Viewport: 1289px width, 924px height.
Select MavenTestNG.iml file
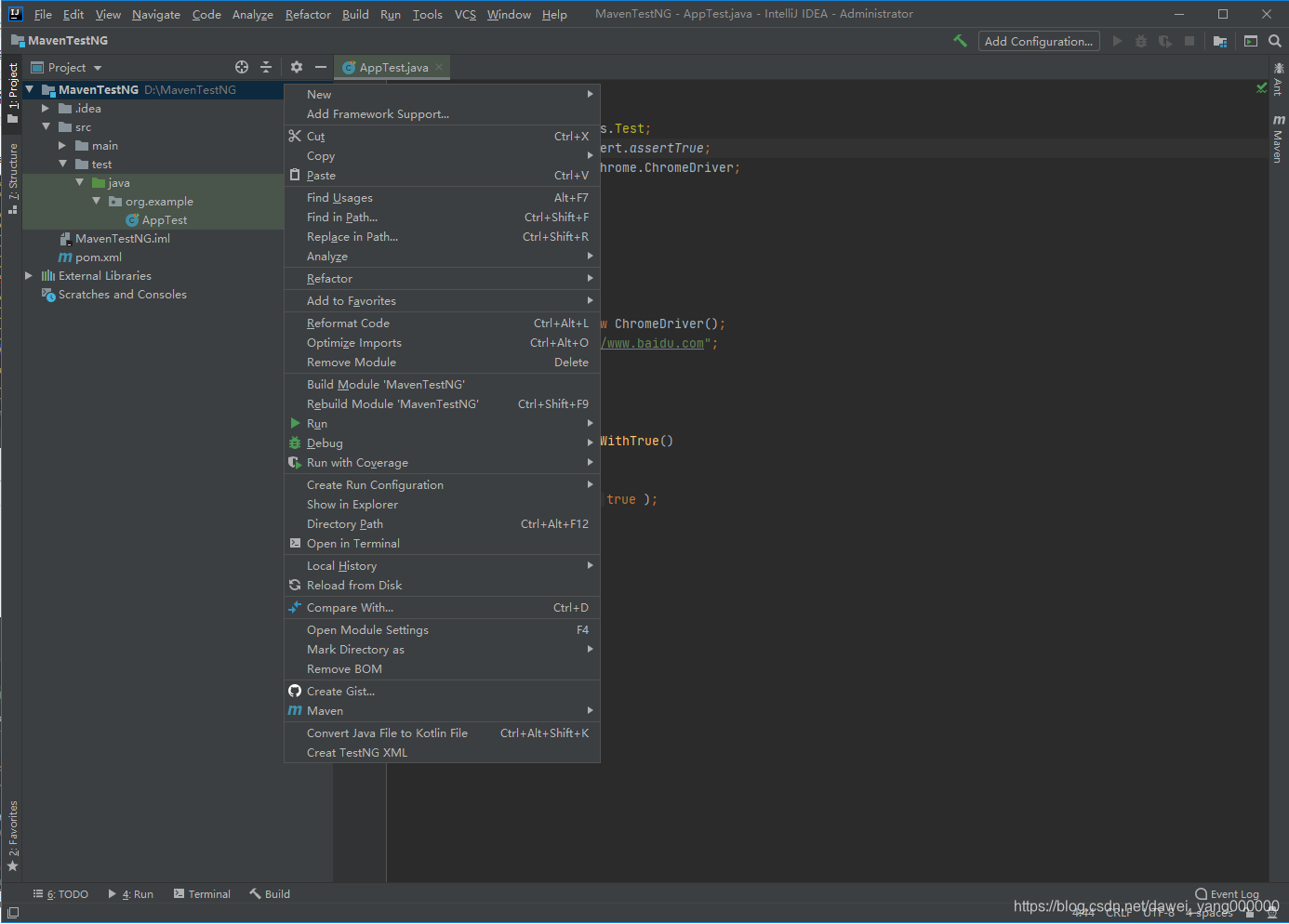tap(114, 238)
